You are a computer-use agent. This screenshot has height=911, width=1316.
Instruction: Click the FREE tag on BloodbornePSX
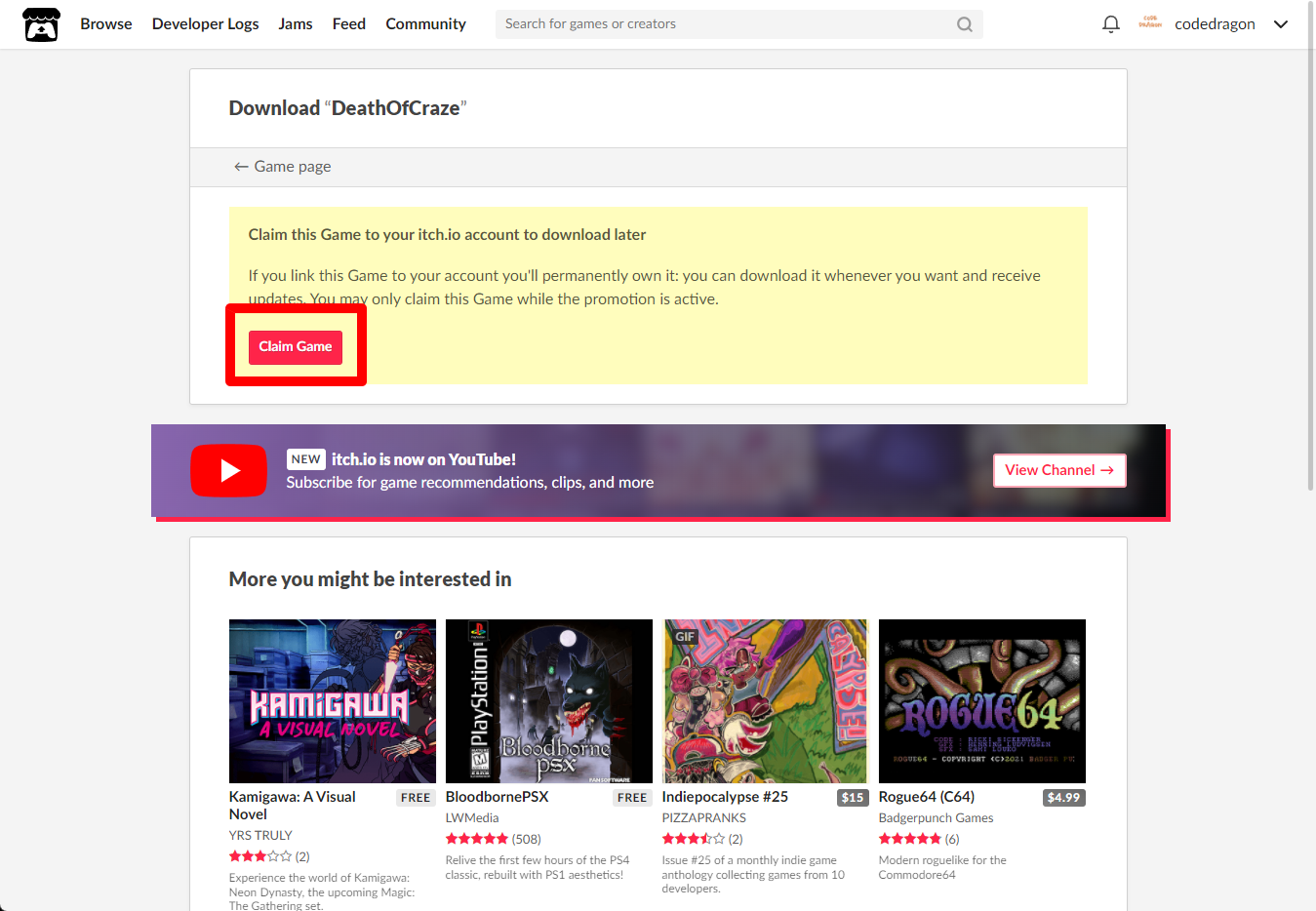click(632, 798)
